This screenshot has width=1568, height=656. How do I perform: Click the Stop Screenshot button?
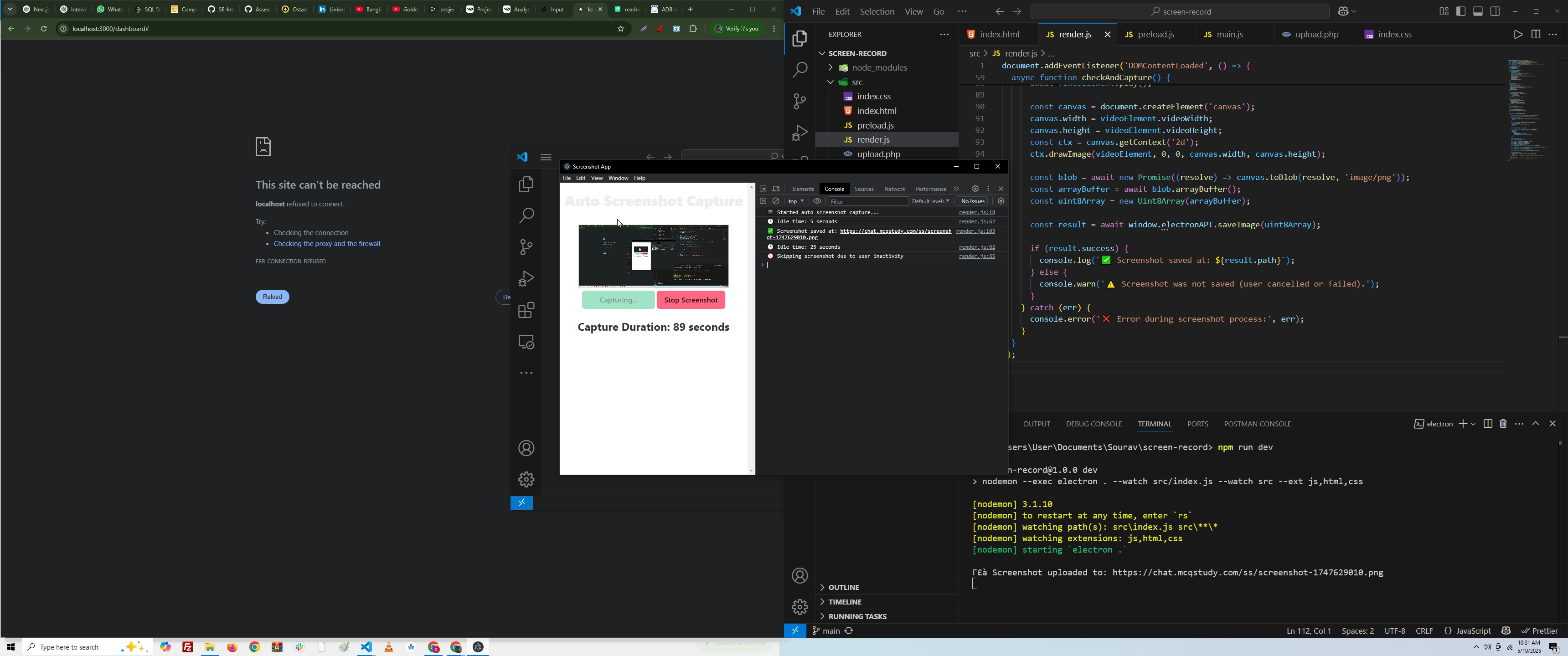691,300
